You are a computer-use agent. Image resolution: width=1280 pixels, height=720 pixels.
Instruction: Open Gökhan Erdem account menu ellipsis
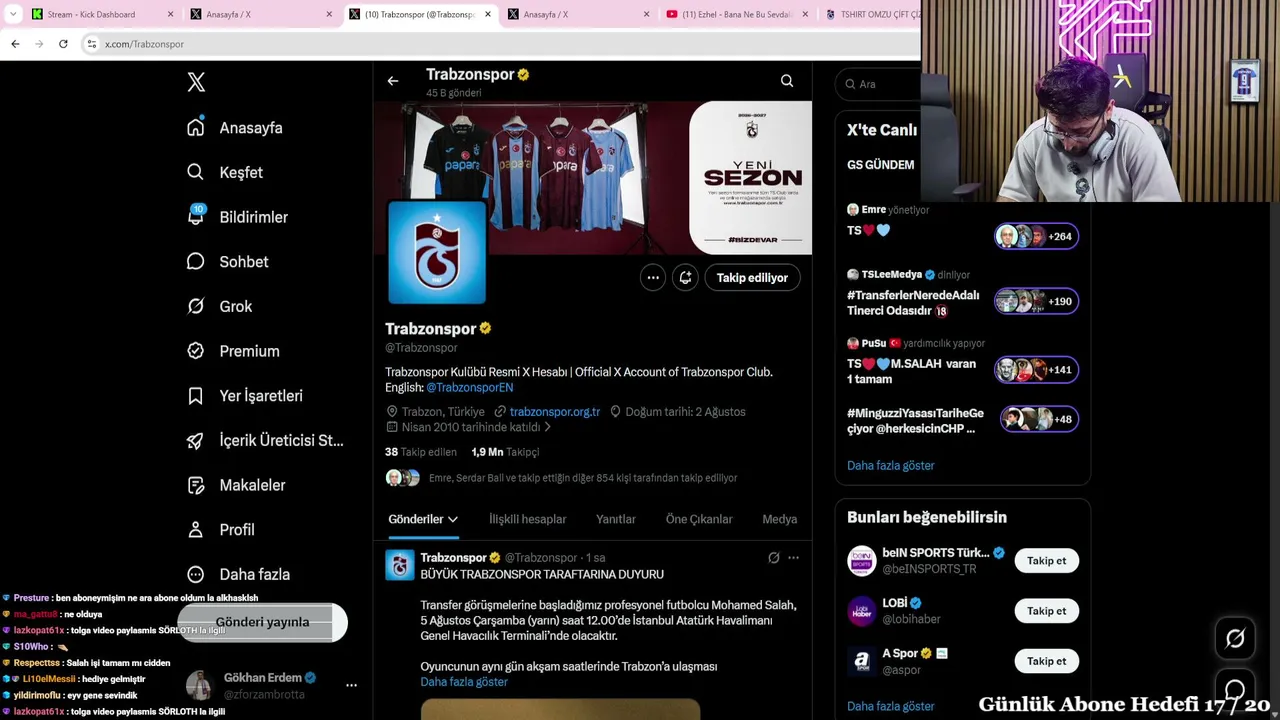click(x=351, y=685)
